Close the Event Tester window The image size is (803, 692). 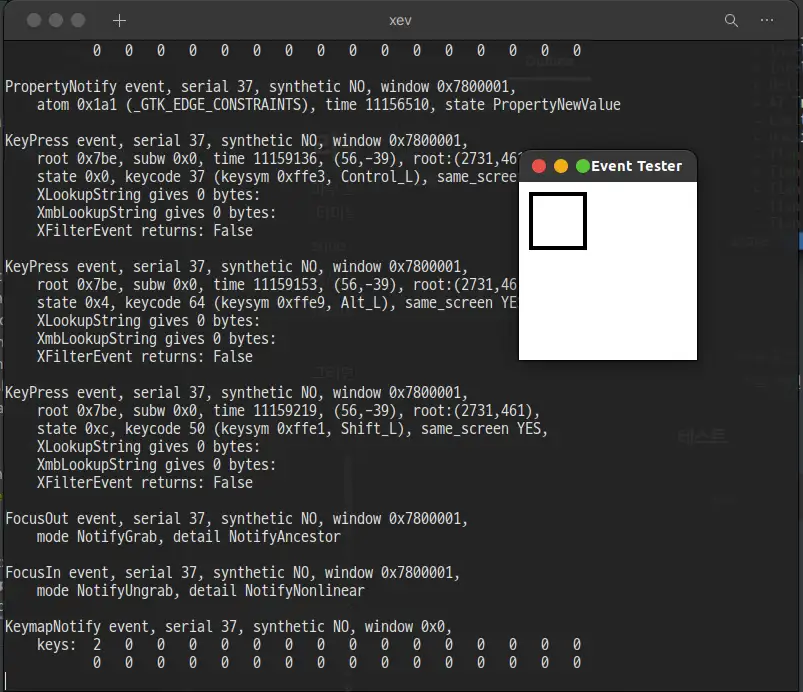[x=539, y=166]
